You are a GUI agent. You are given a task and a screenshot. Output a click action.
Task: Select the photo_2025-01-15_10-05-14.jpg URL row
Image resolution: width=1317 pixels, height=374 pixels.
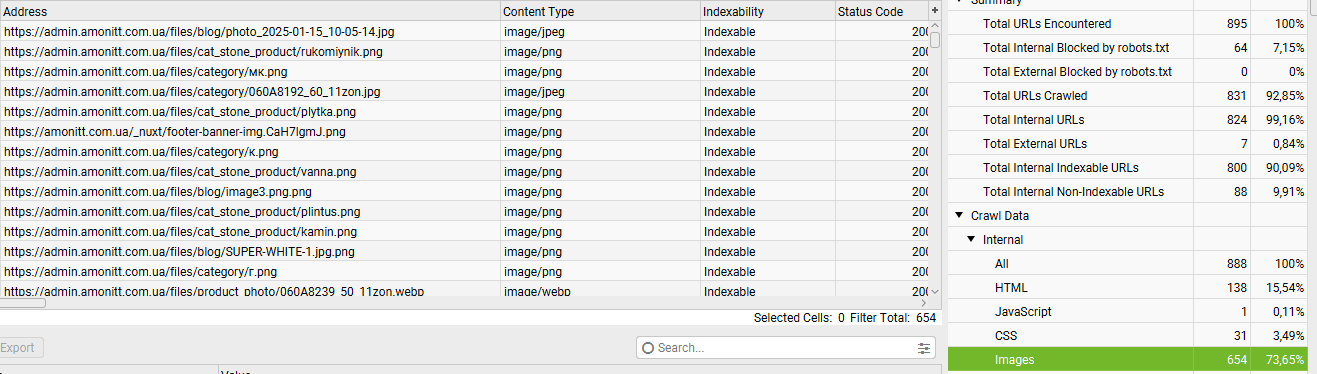[x=464, y=31]
